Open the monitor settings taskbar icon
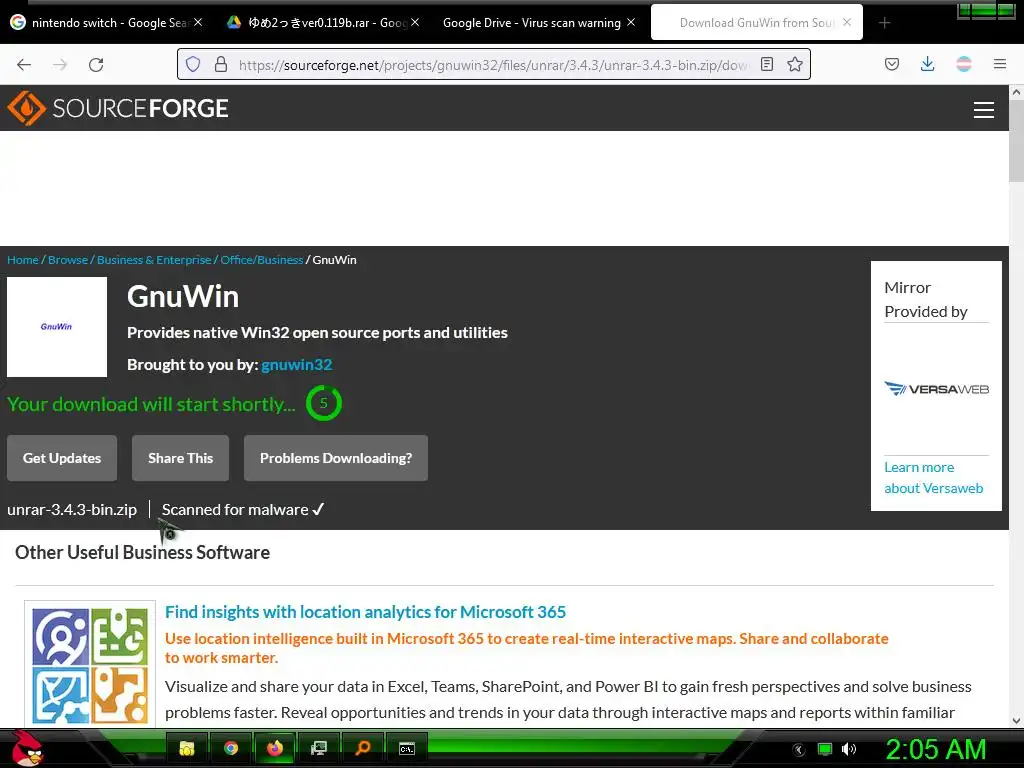Screen dimensions: 1024x768 pos(319,748)
